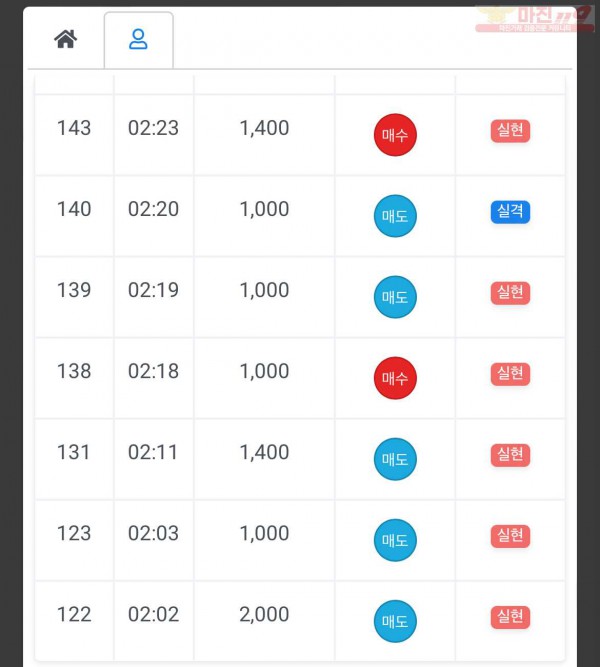Select the 2,000 amount cell

point(264,621)
